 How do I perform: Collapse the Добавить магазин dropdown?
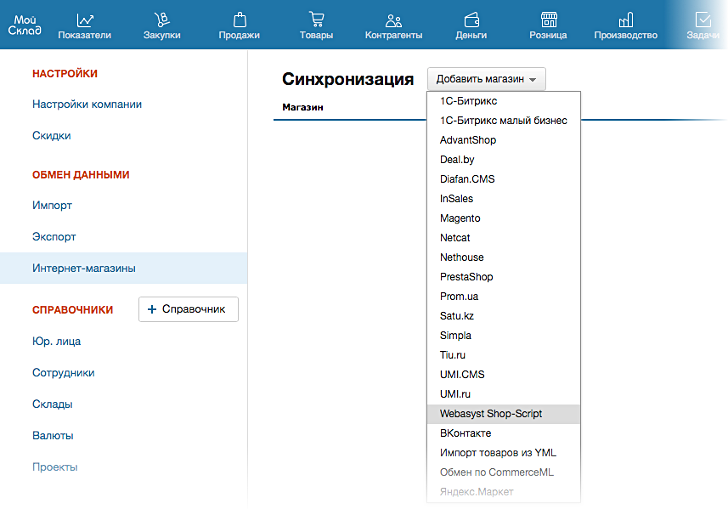point(486,79)
